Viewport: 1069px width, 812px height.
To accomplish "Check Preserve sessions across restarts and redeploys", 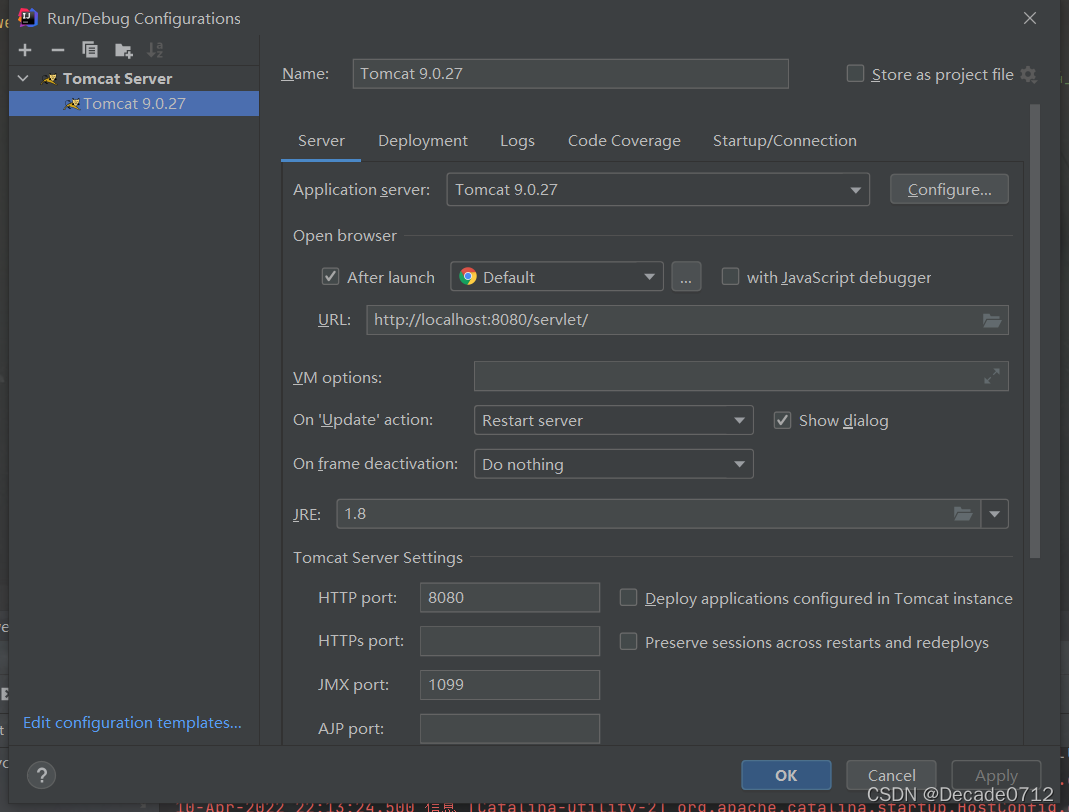I will (x=628, y=642).
